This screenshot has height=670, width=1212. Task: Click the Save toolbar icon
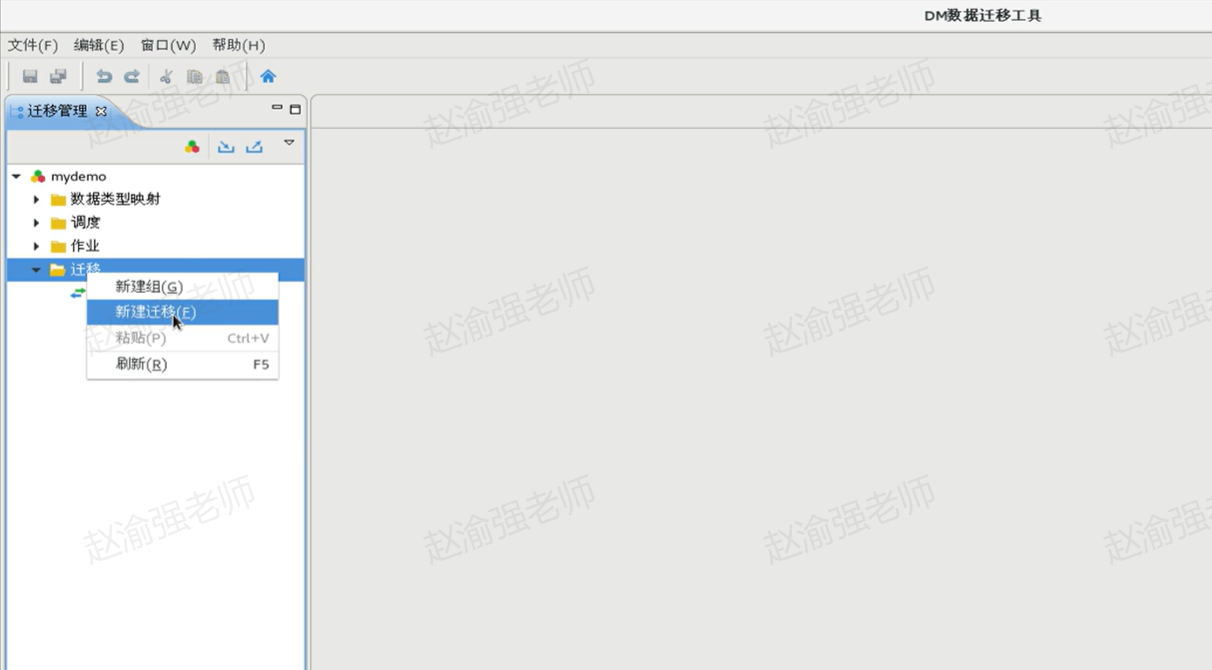click(30, 76)
